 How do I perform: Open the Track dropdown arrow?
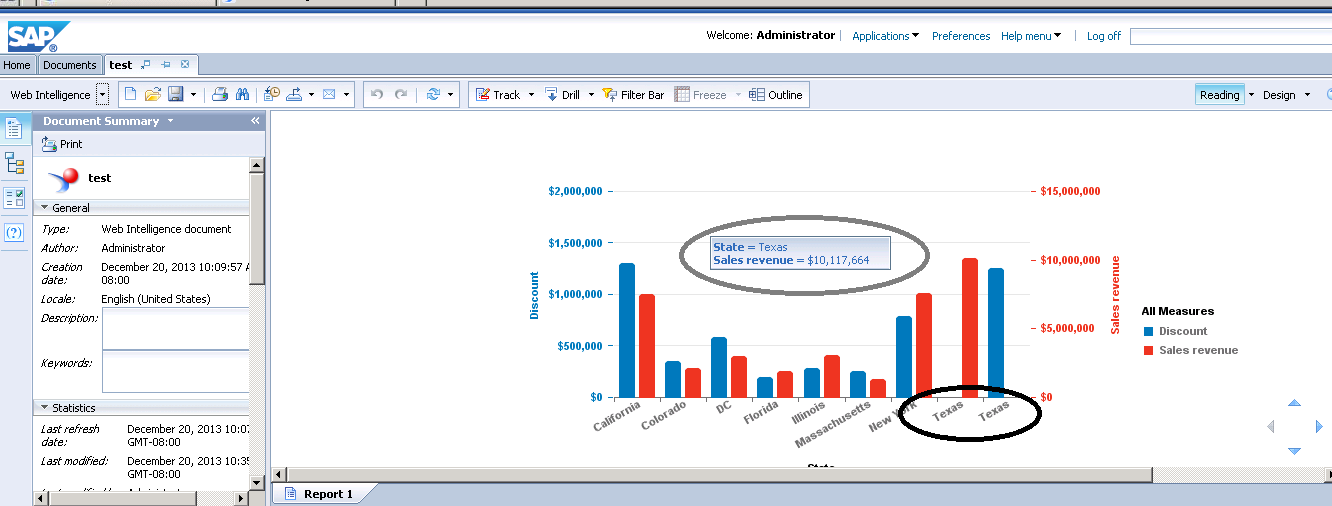(531, 96)
